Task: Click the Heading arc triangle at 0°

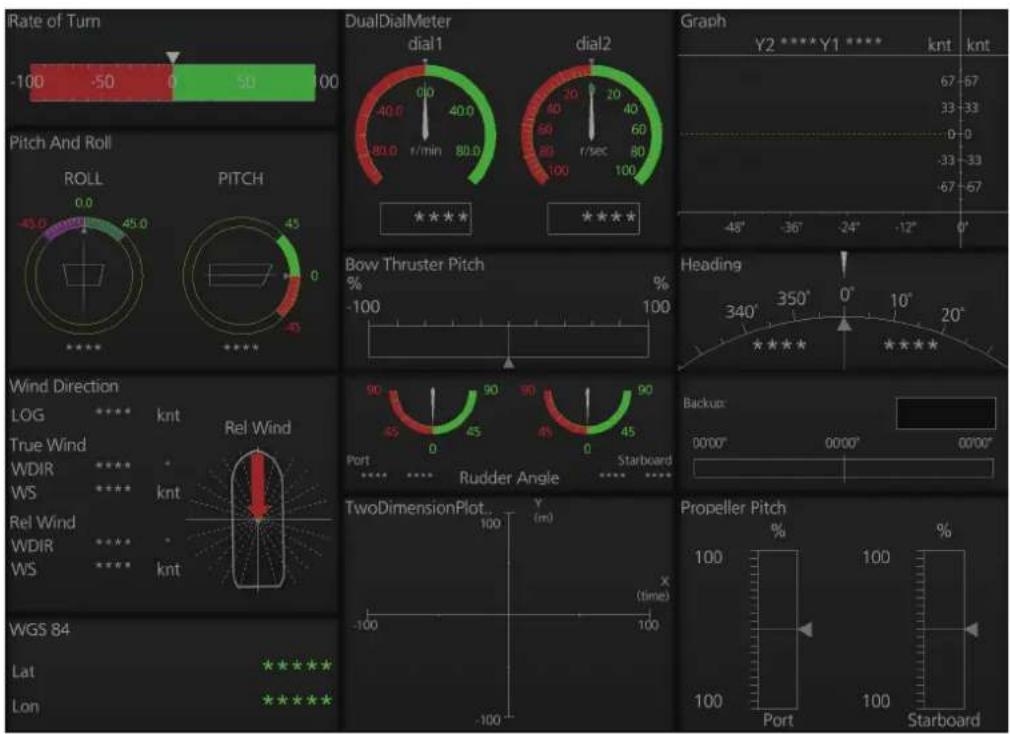Action: tap(844, 324)
